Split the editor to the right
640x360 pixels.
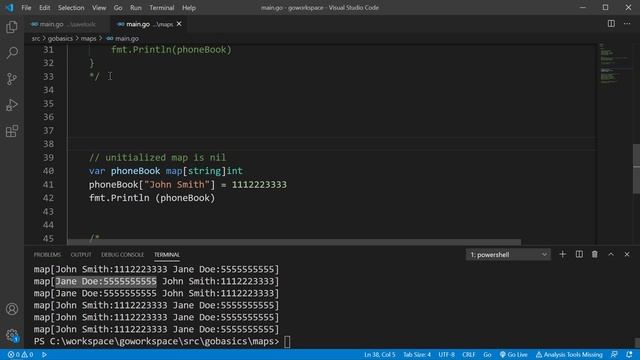[611, 24]
